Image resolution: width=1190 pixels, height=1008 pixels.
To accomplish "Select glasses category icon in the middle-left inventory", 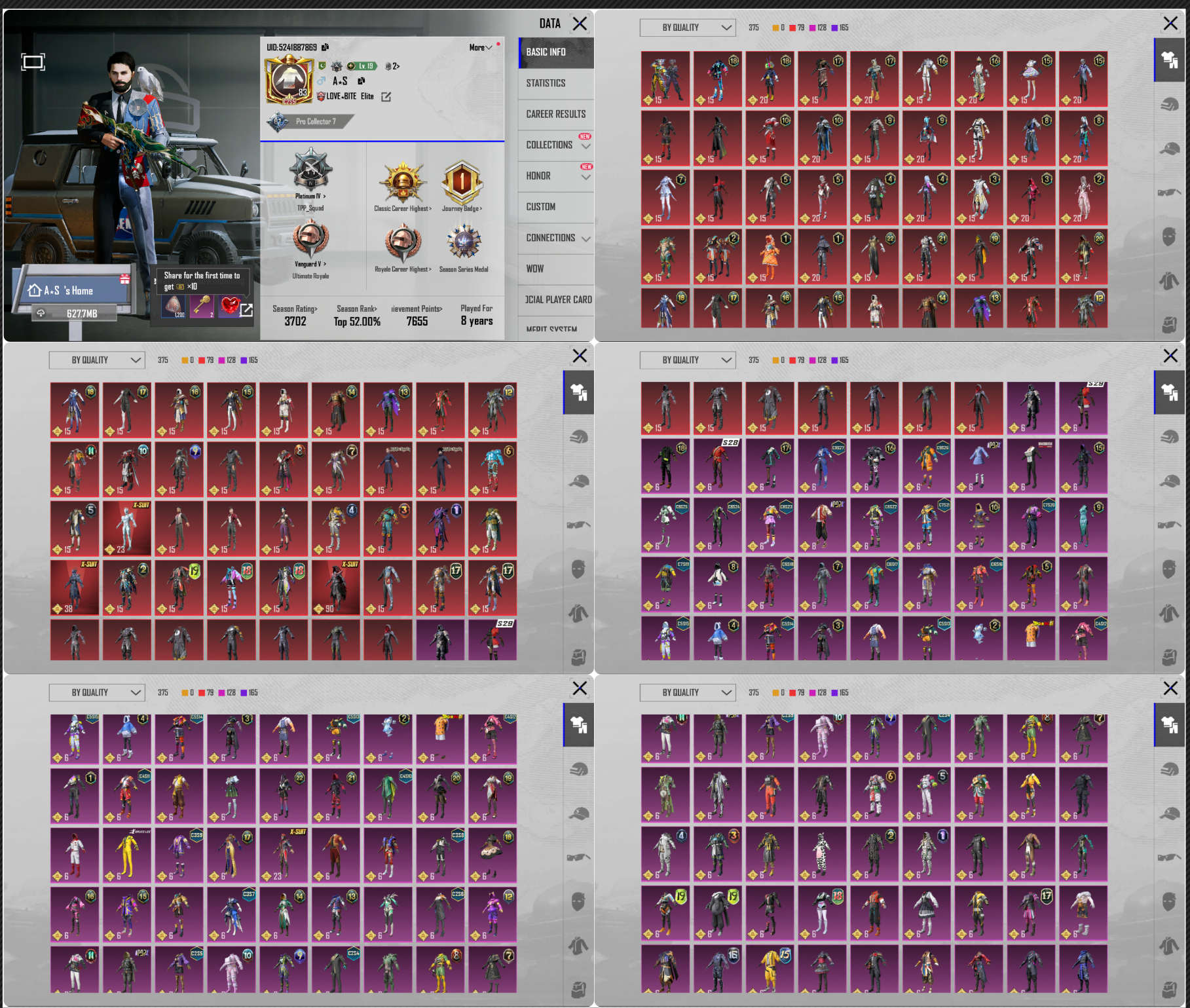I will [578, 525].
